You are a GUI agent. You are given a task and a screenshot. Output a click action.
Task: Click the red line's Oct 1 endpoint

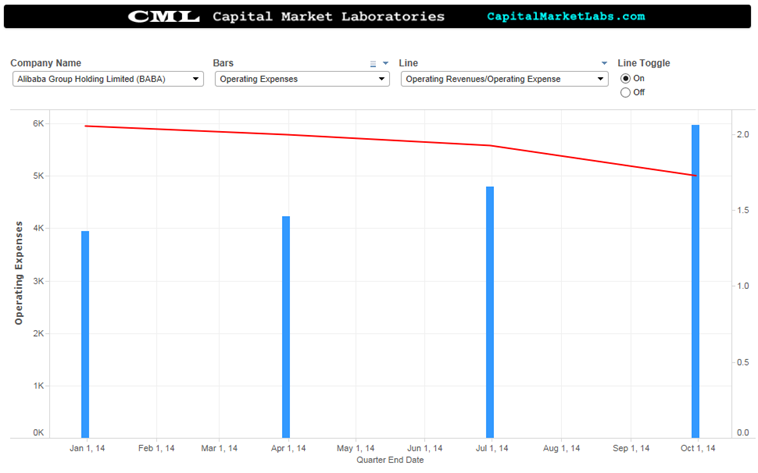click(x=695, y=175)
